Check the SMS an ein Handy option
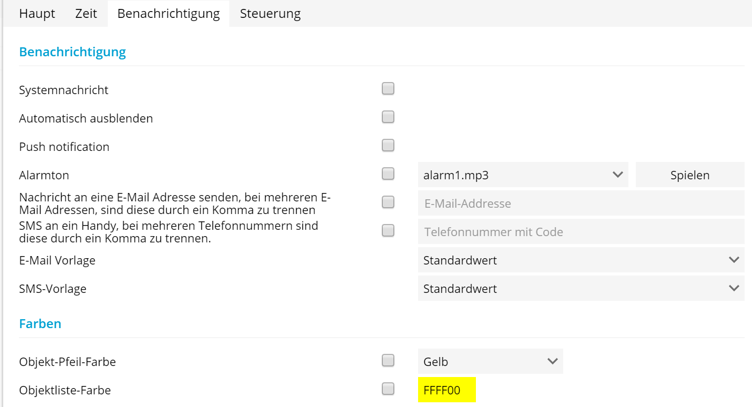 [388, 230]
